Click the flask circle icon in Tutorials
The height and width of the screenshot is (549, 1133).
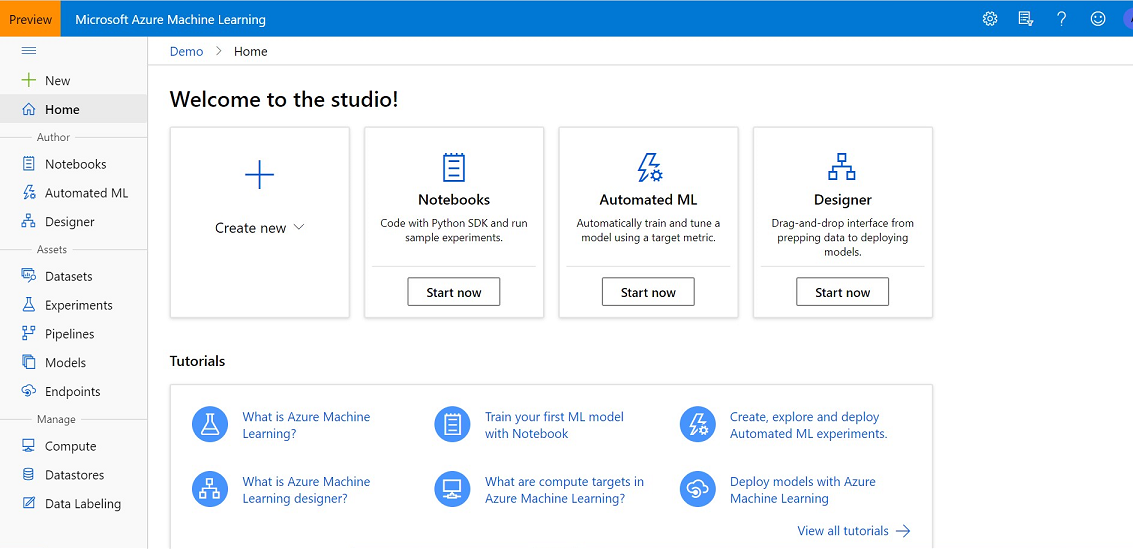(210, 425)
